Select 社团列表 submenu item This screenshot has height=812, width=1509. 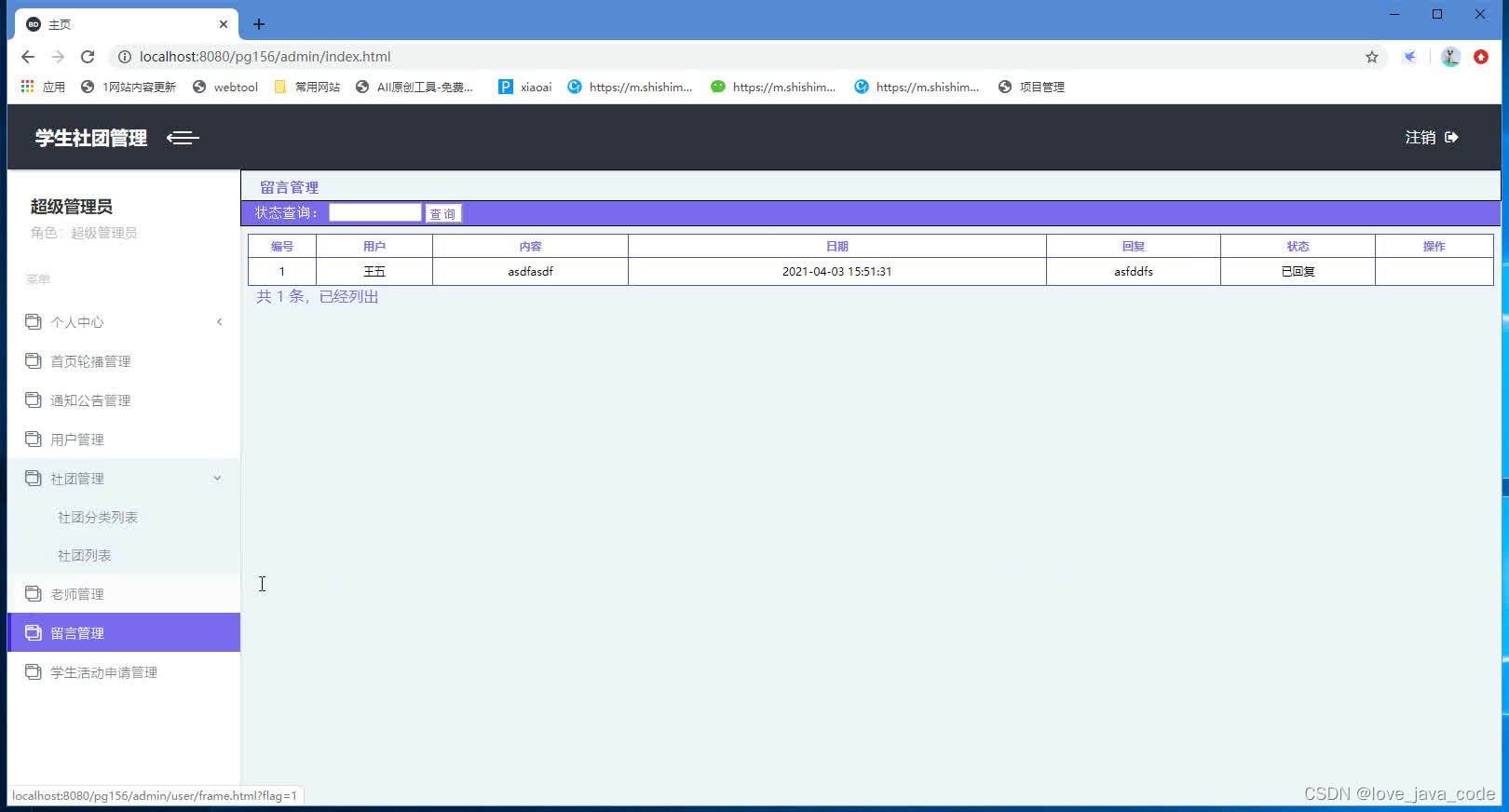tap(85, 555)
